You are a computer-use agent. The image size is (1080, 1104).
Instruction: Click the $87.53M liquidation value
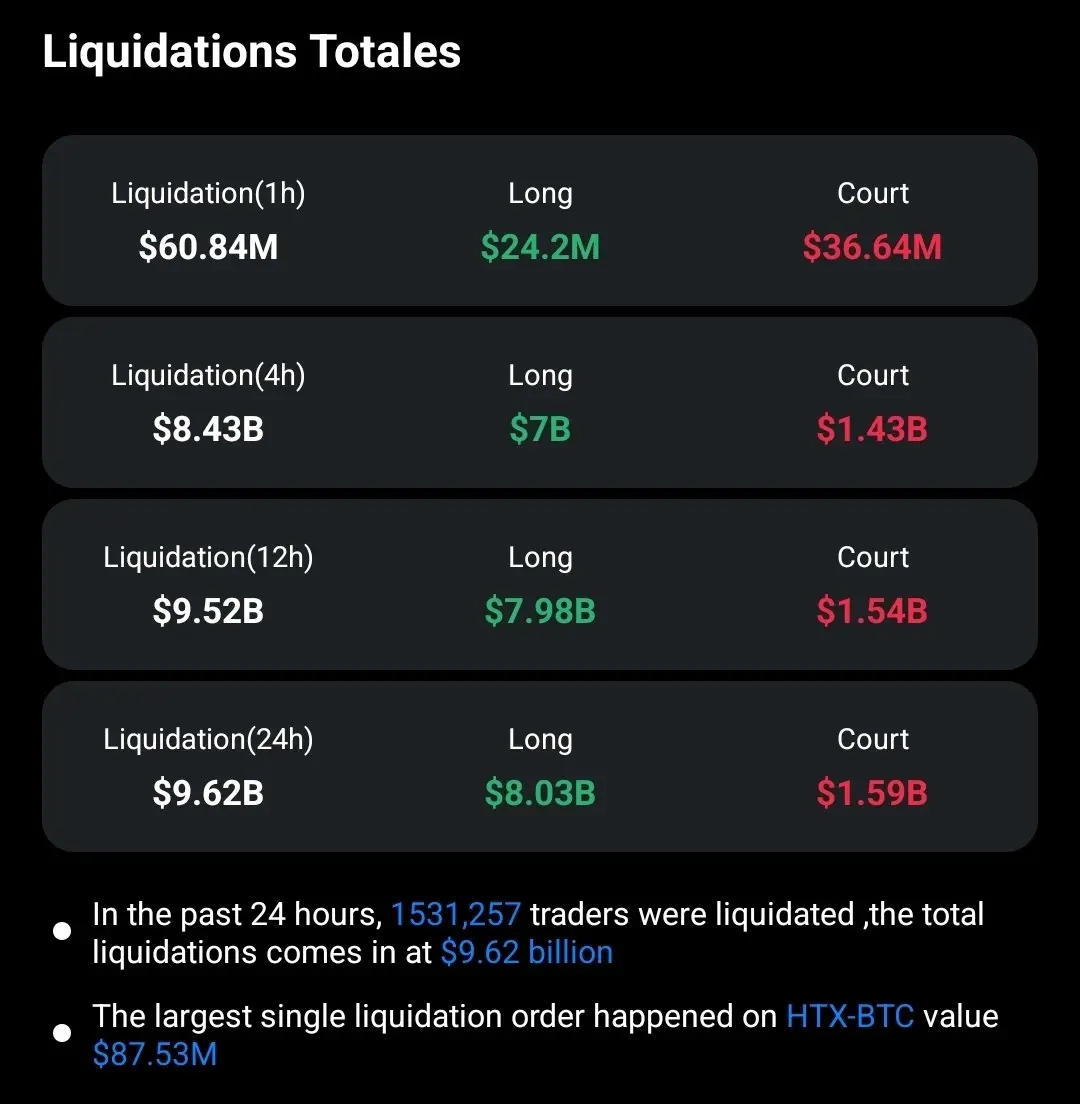[155, 1054]
